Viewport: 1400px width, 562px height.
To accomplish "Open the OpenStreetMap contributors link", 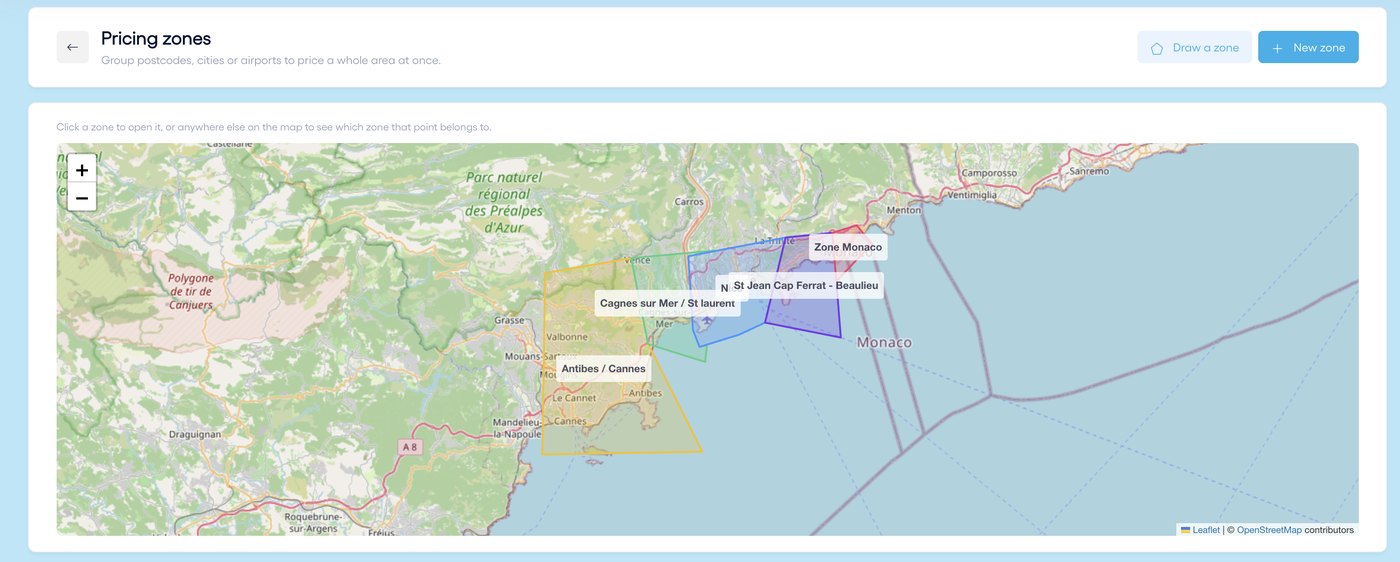I will (x=1269, y=530).
